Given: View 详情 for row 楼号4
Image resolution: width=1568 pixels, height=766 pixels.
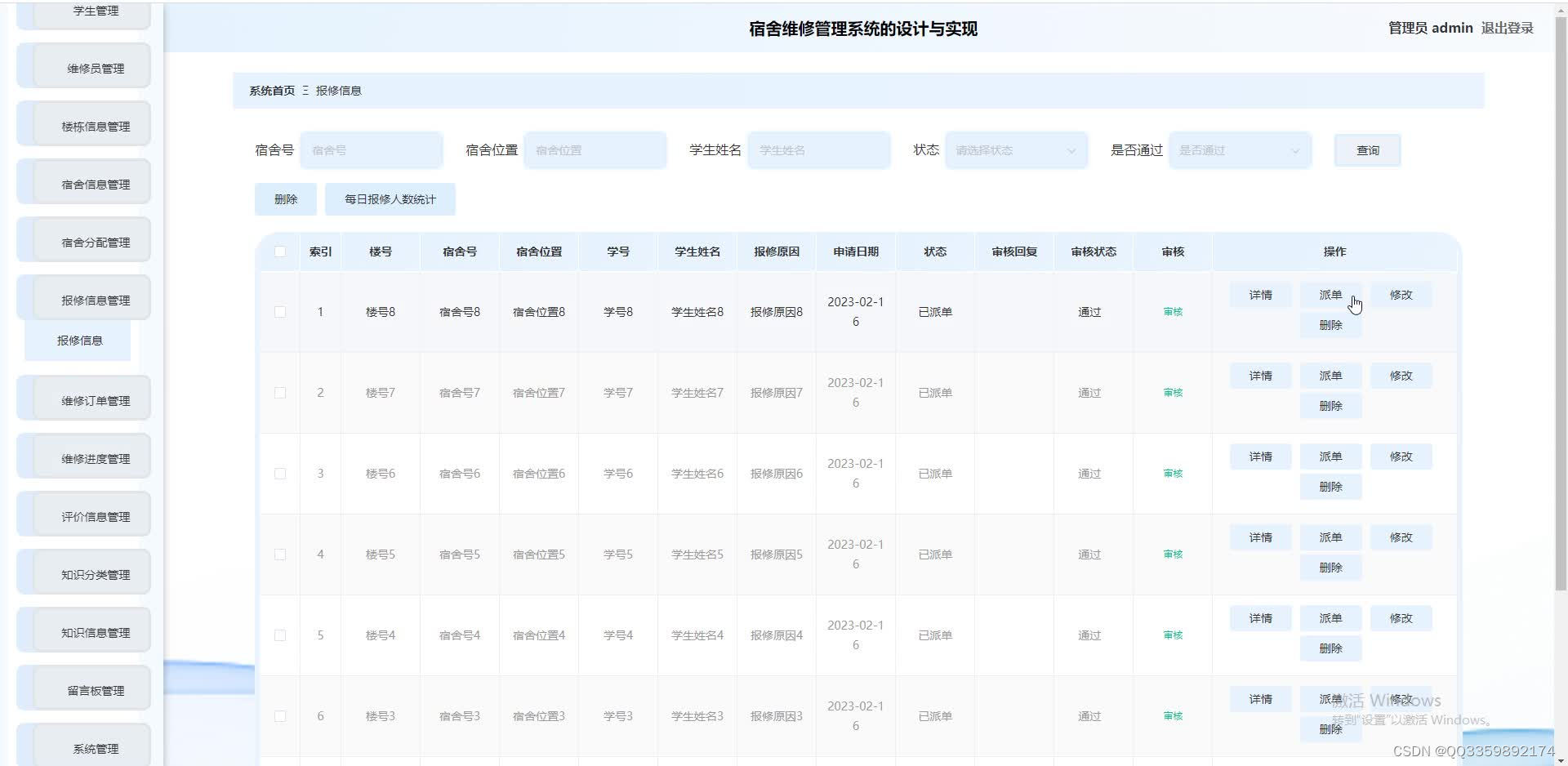Looking at the screenshot, I should click(x=1260, y=618).
